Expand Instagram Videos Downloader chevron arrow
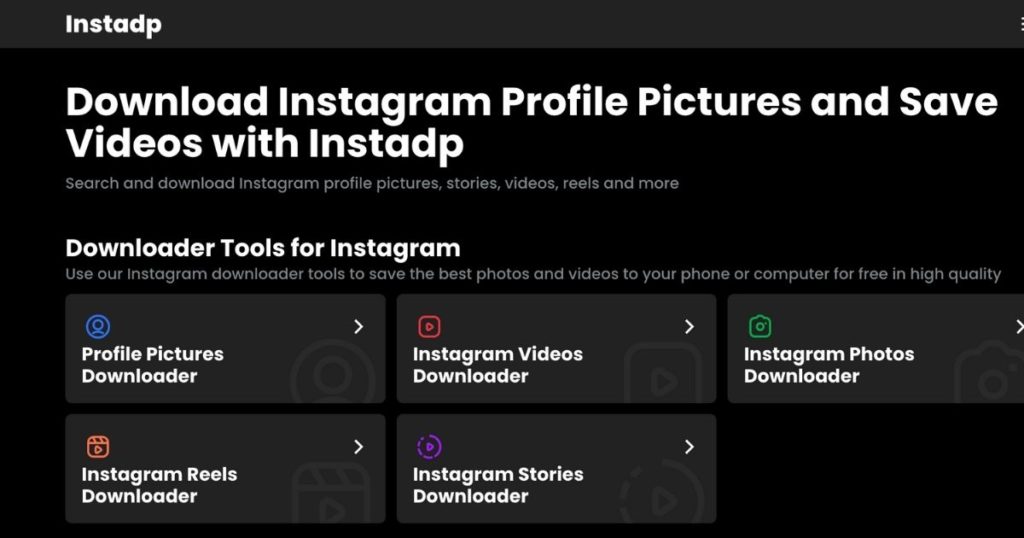 689,327
